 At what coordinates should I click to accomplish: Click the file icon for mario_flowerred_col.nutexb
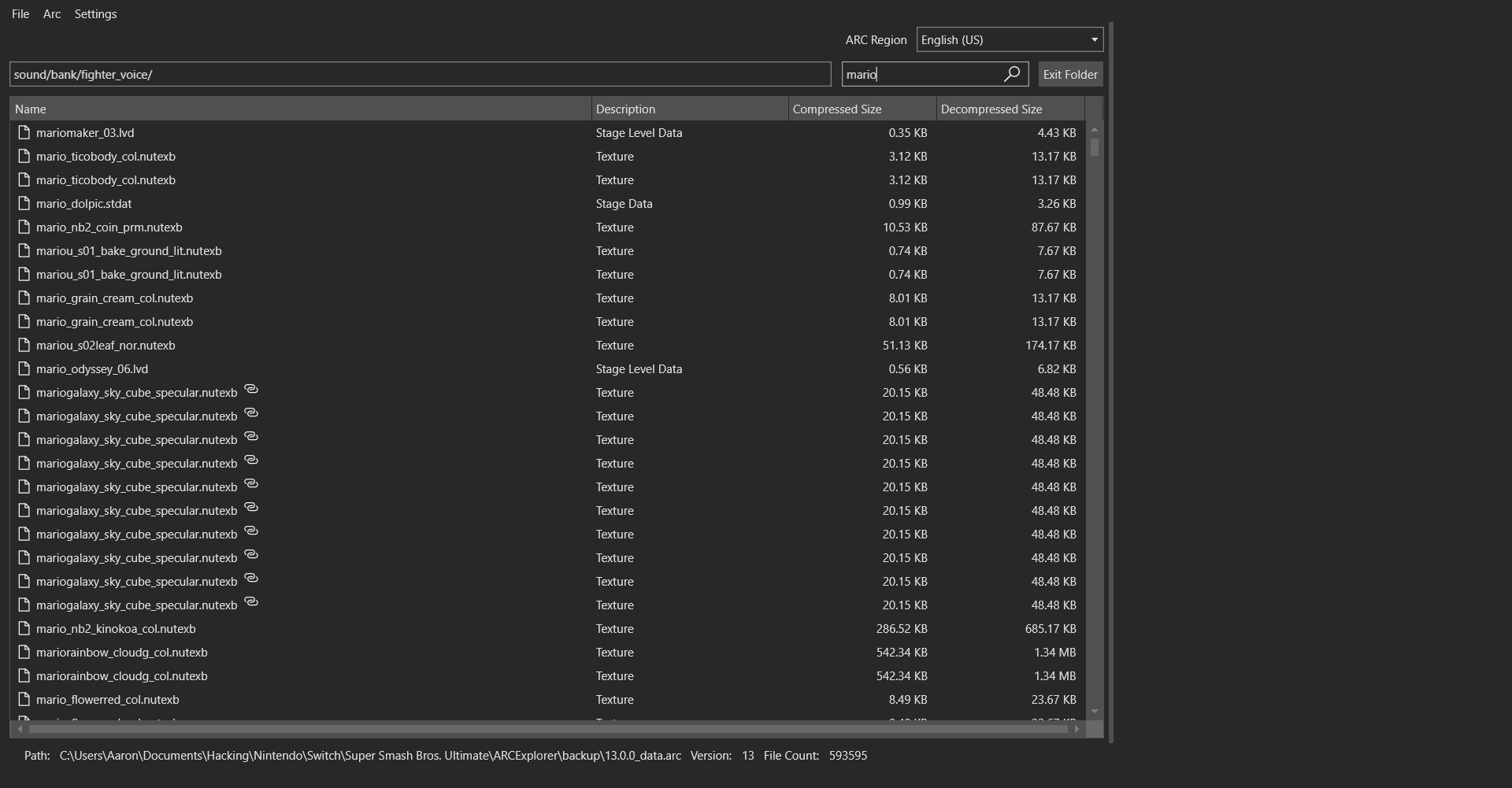[x=24, y=699]
